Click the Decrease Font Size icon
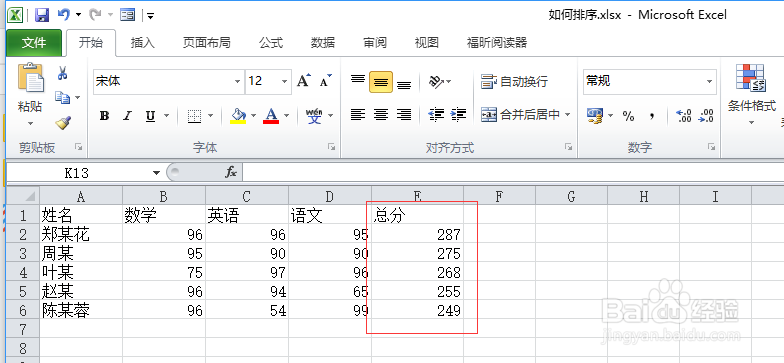The height and width of the screenshot is (363, 784). coord(326,80)
